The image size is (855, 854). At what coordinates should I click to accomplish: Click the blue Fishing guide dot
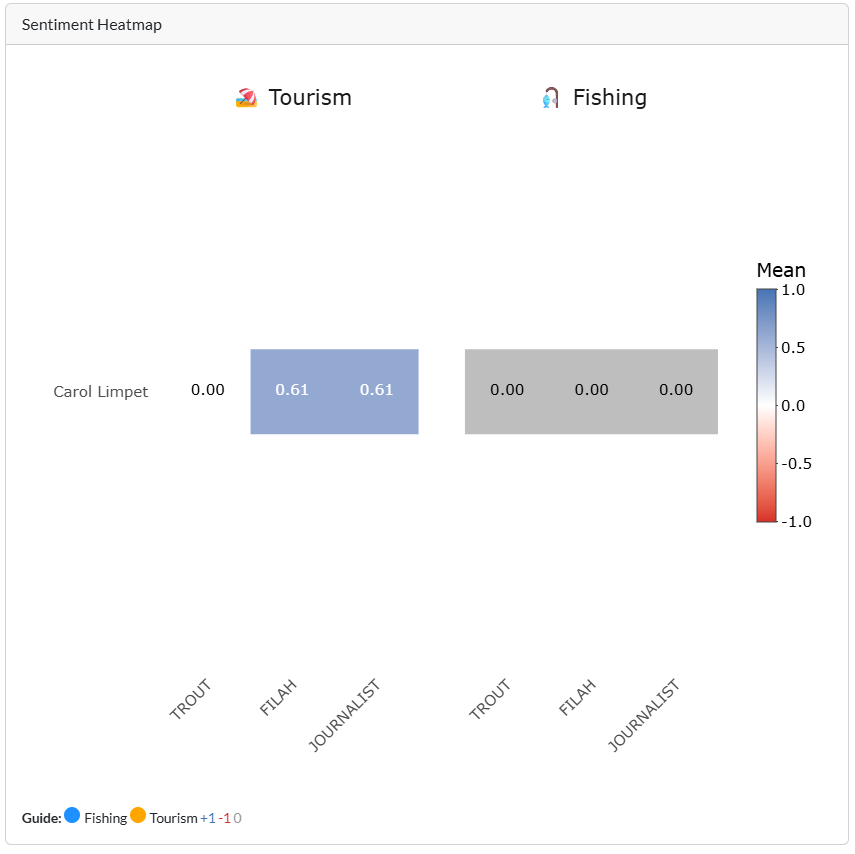(x=72, y=816)
